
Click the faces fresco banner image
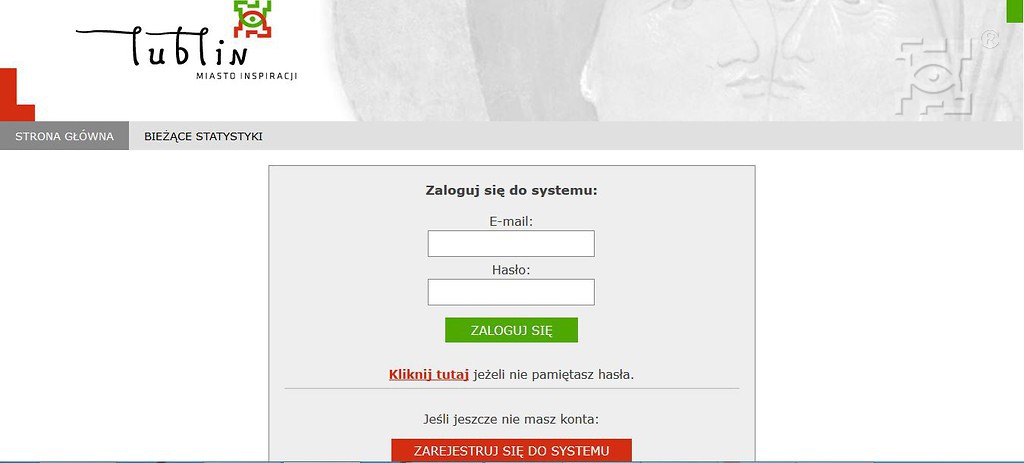point(673,60)
